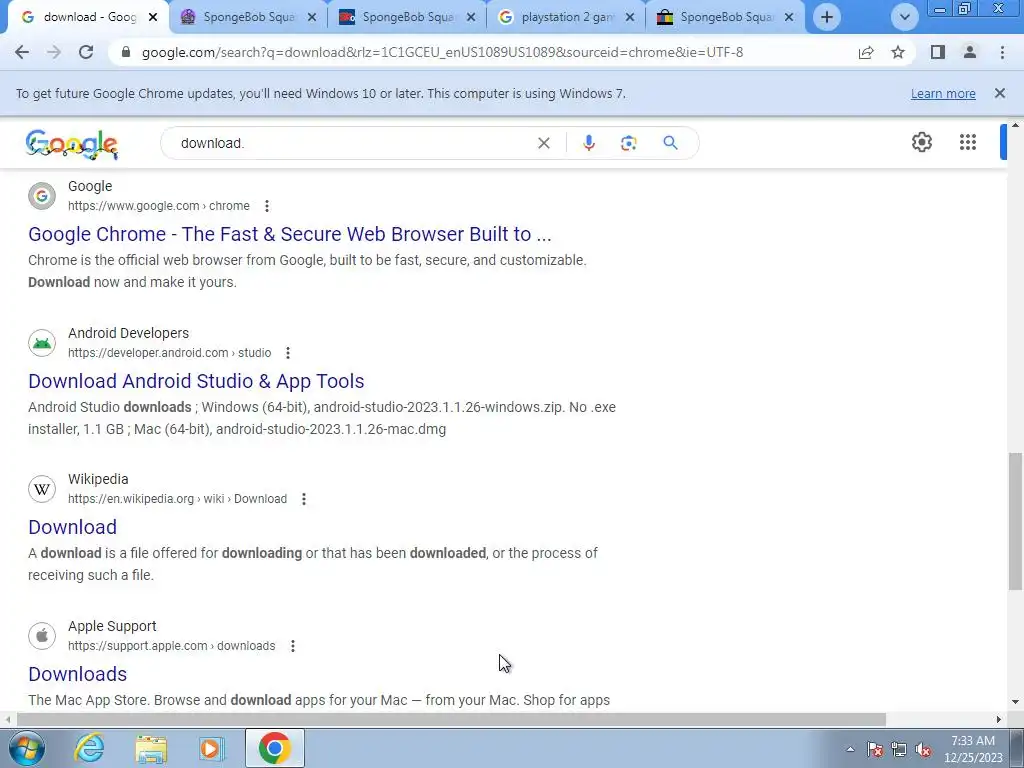Open the Google Chrome Fast & Secure result
Image resolution: width=1024 pixels, height=768 pixels.
pos(289,234)
